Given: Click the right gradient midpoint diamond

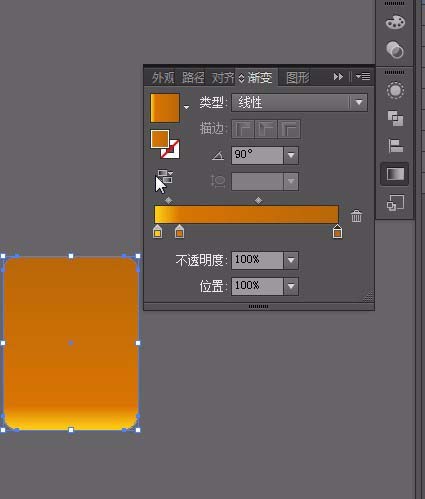Looking at the screenshot, I should [x=258, y=200].
